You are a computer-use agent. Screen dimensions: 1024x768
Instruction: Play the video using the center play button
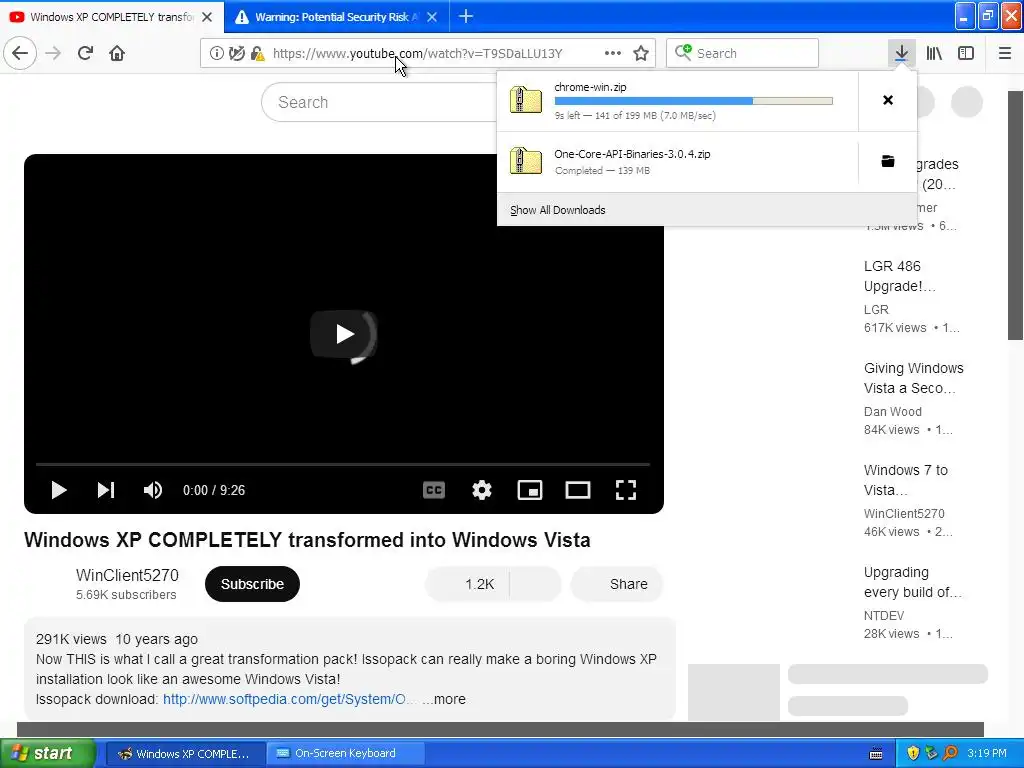tap(344, 334)
